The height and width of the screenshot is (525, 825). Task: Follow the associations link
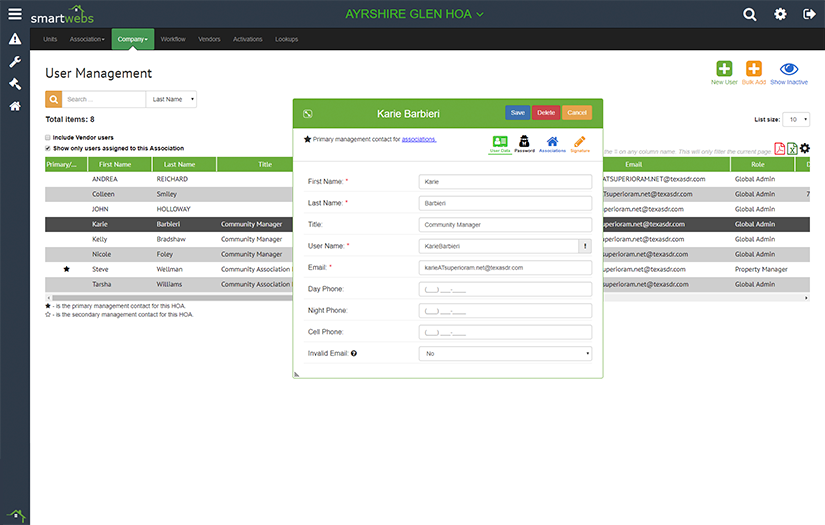tap(419, 139)
